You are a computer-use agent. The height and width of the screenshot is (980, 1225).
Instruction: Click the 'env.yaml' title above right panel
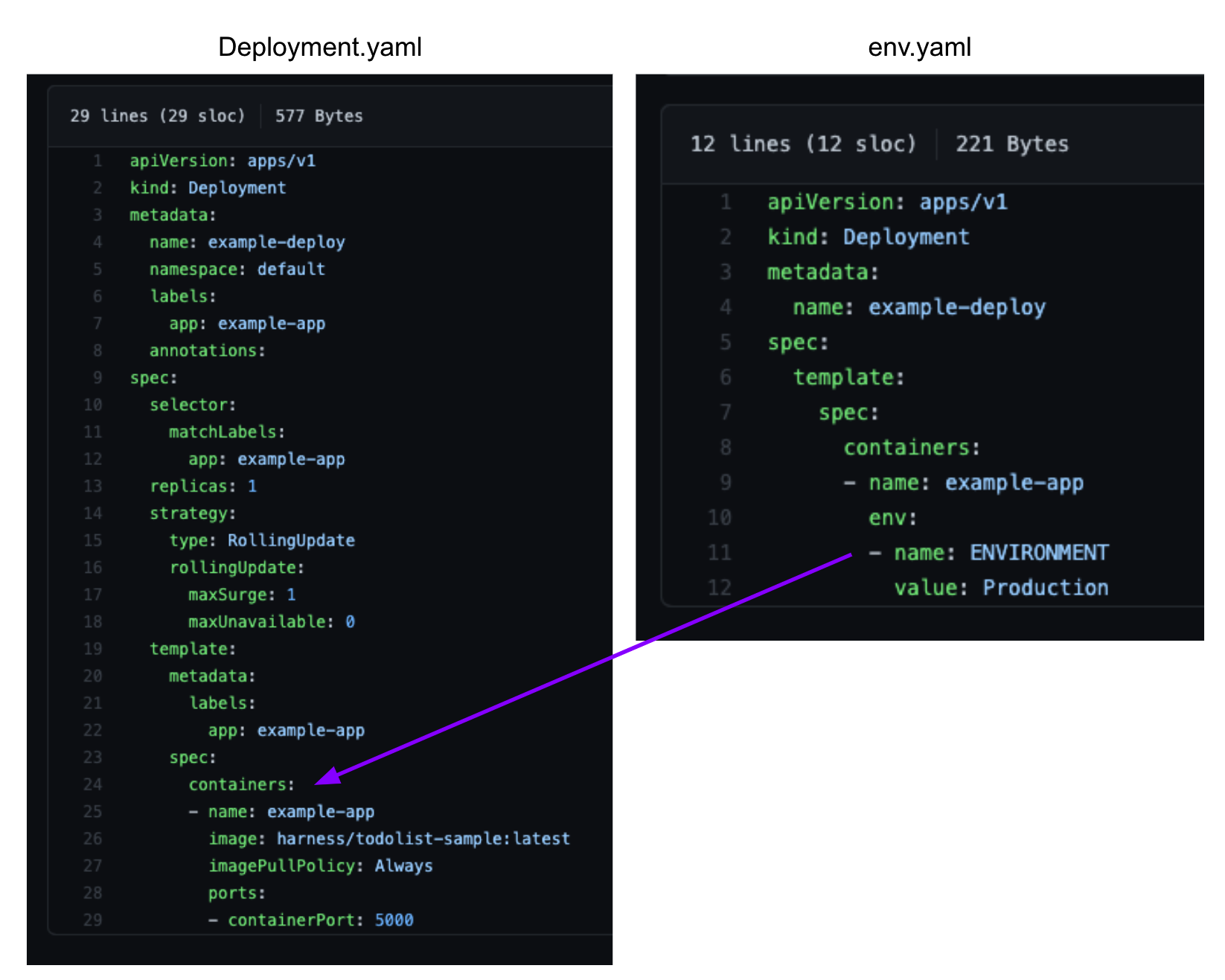tap(919, 47)
